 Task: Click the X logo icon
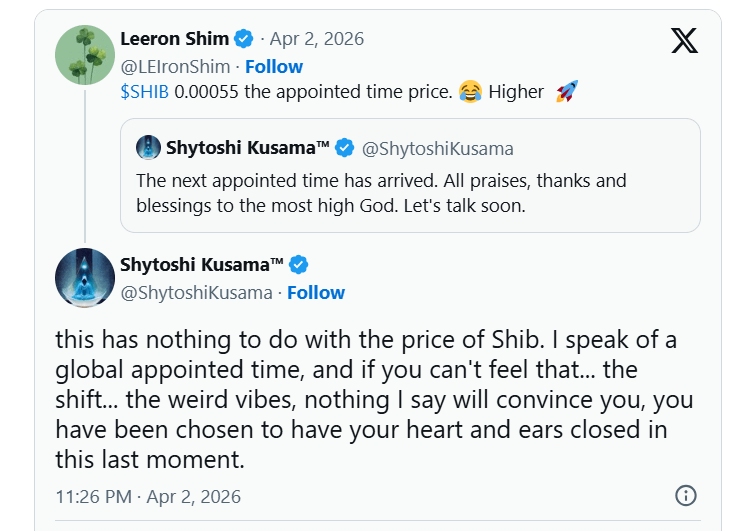coord(684,40)
